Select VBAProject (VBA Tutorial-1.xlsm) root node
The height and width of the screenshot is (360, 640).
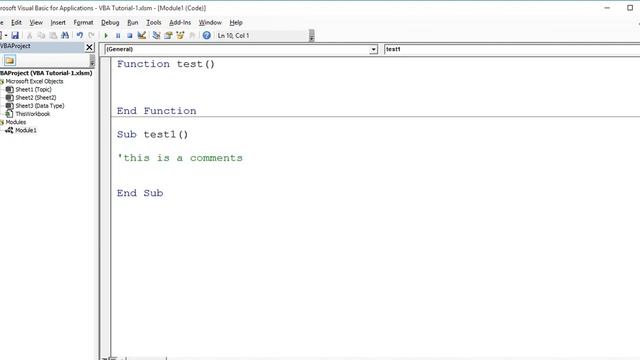click(46, 73)
